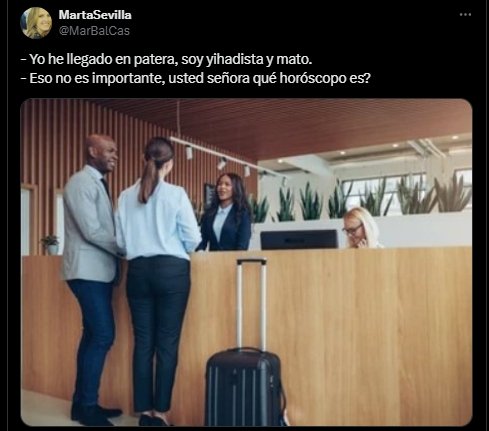Click the small potted plant on the left counter
The image size is (489, 431).
click(x=51, y=244)
